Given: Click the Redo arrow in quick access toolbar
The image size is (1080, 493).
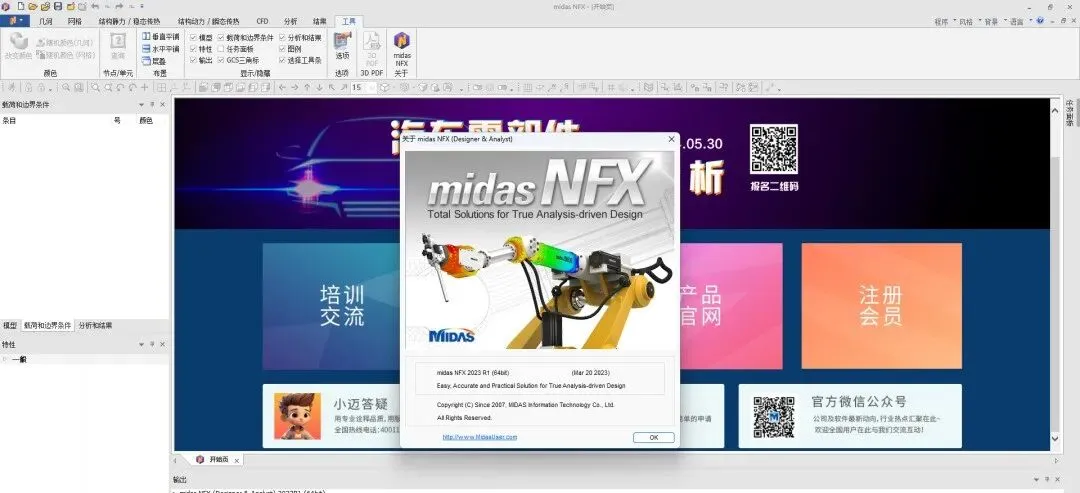Looking at the screenshot, I should tap(119, 6).
